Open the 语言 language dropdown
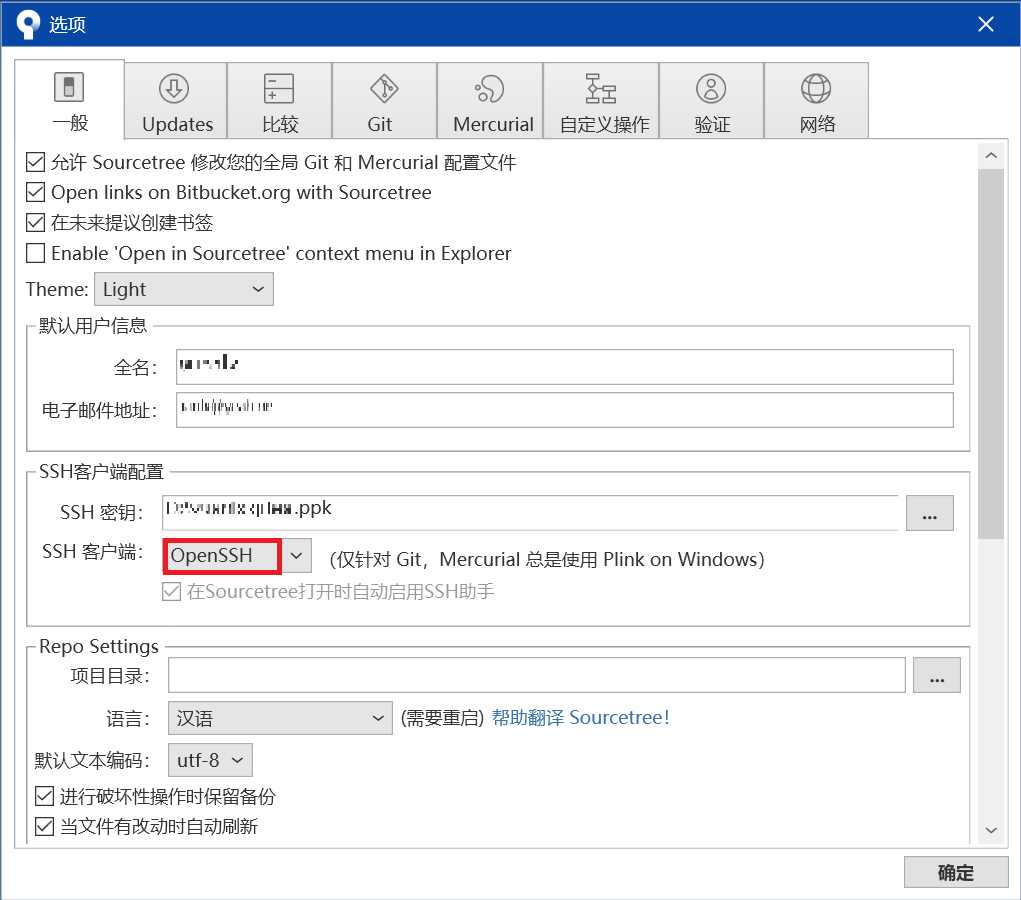 point(280,718)
